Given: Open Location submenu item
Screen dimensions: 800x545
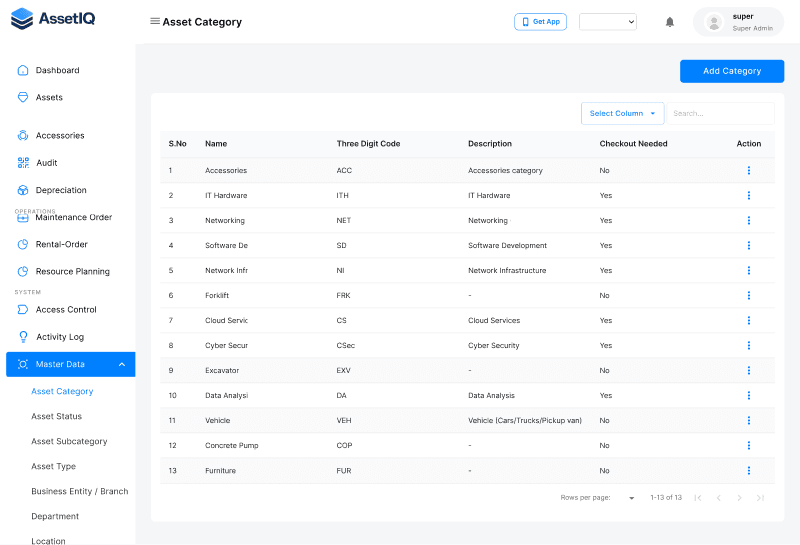Looking at the screenshot, I should pyautogui.click(x=48, y=541).
